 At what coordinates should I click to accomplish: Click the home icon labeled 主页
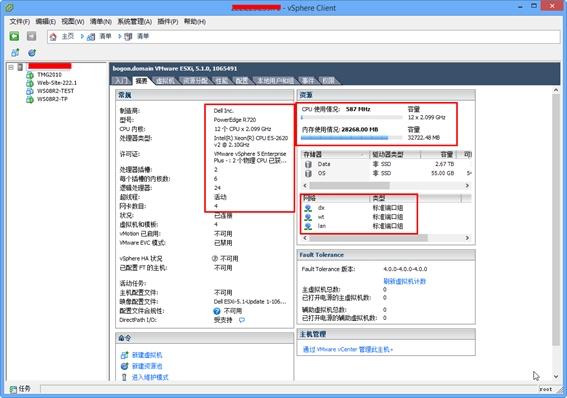pos(53,37)
